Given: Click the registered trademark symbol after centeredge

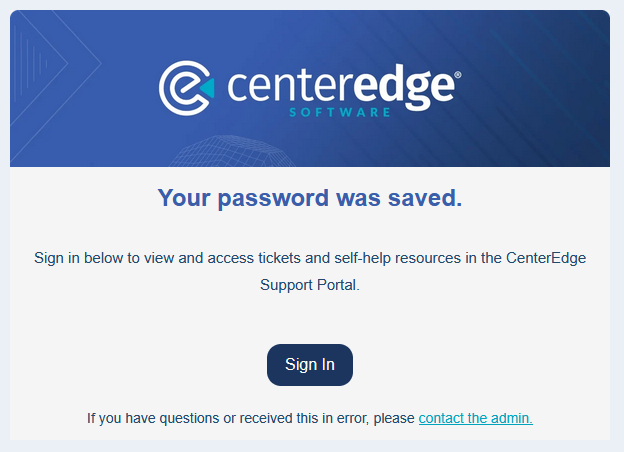Looking at the screenshot, I should (x=458, y=74).
